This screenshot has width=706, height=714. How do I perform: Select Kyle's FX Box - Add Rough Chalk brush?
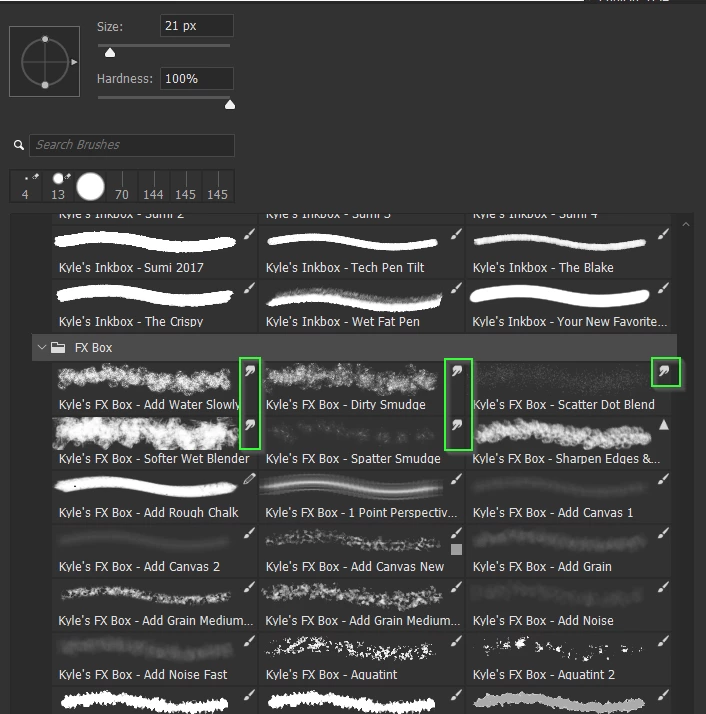point(154,496)
